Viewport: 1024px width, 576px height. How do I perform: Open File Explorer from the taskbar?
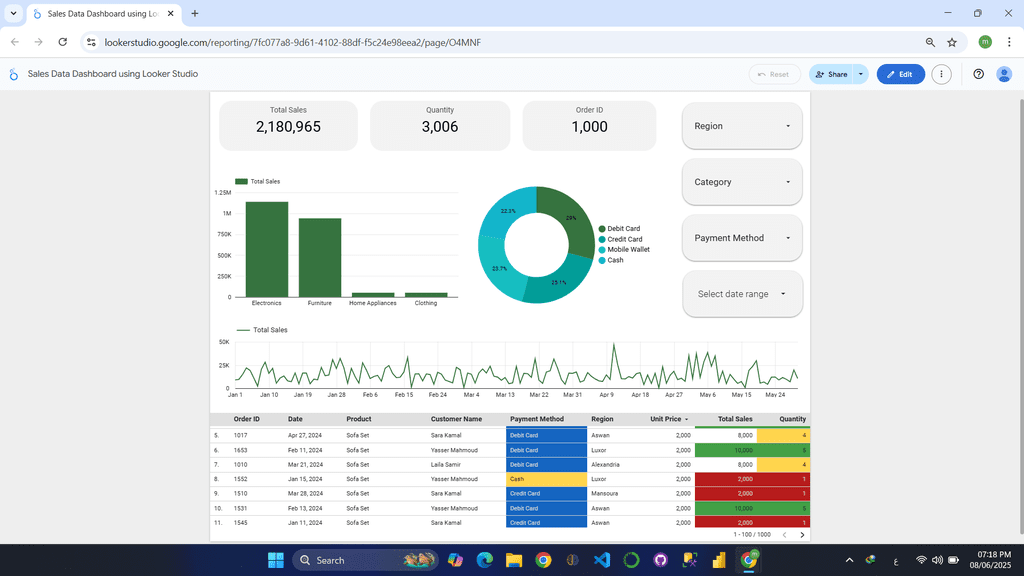[x=513, y=560]
